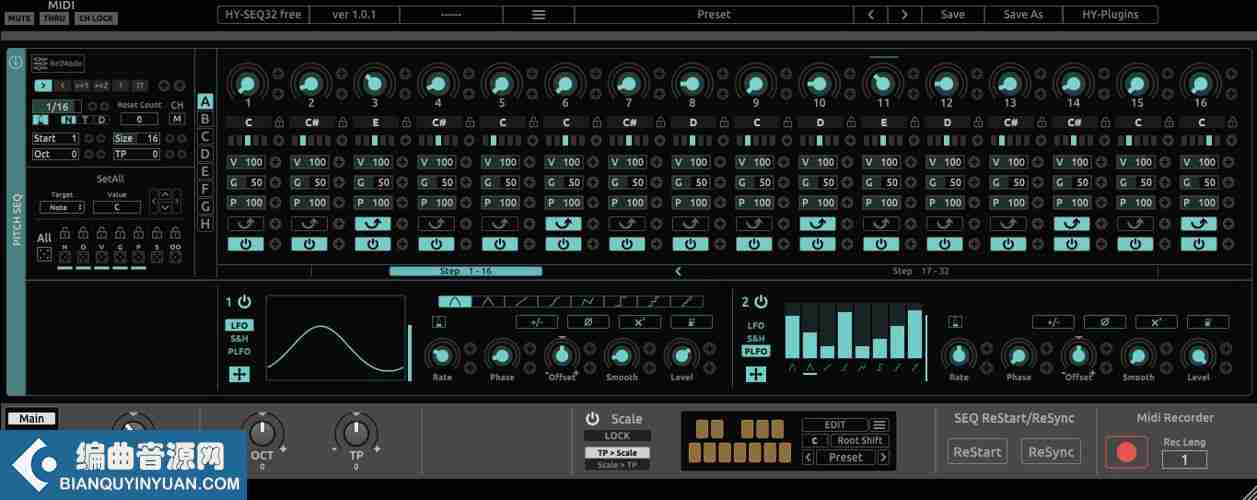
Task: Open the Preset name display at top
Action: pos(713,15)
